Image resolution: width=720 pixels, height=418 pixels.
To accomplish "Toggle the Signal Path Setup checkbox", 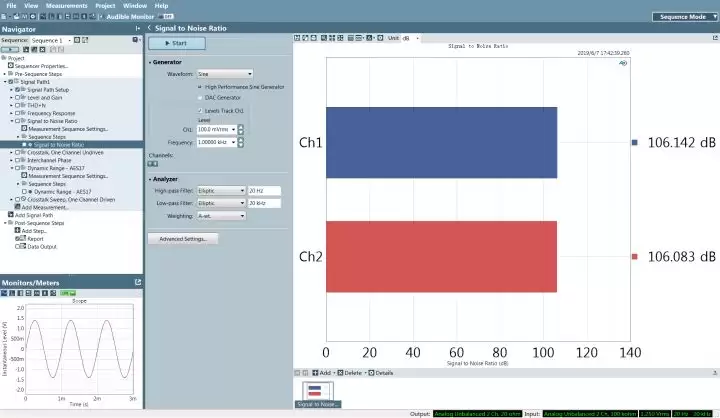I will point(17,90).
